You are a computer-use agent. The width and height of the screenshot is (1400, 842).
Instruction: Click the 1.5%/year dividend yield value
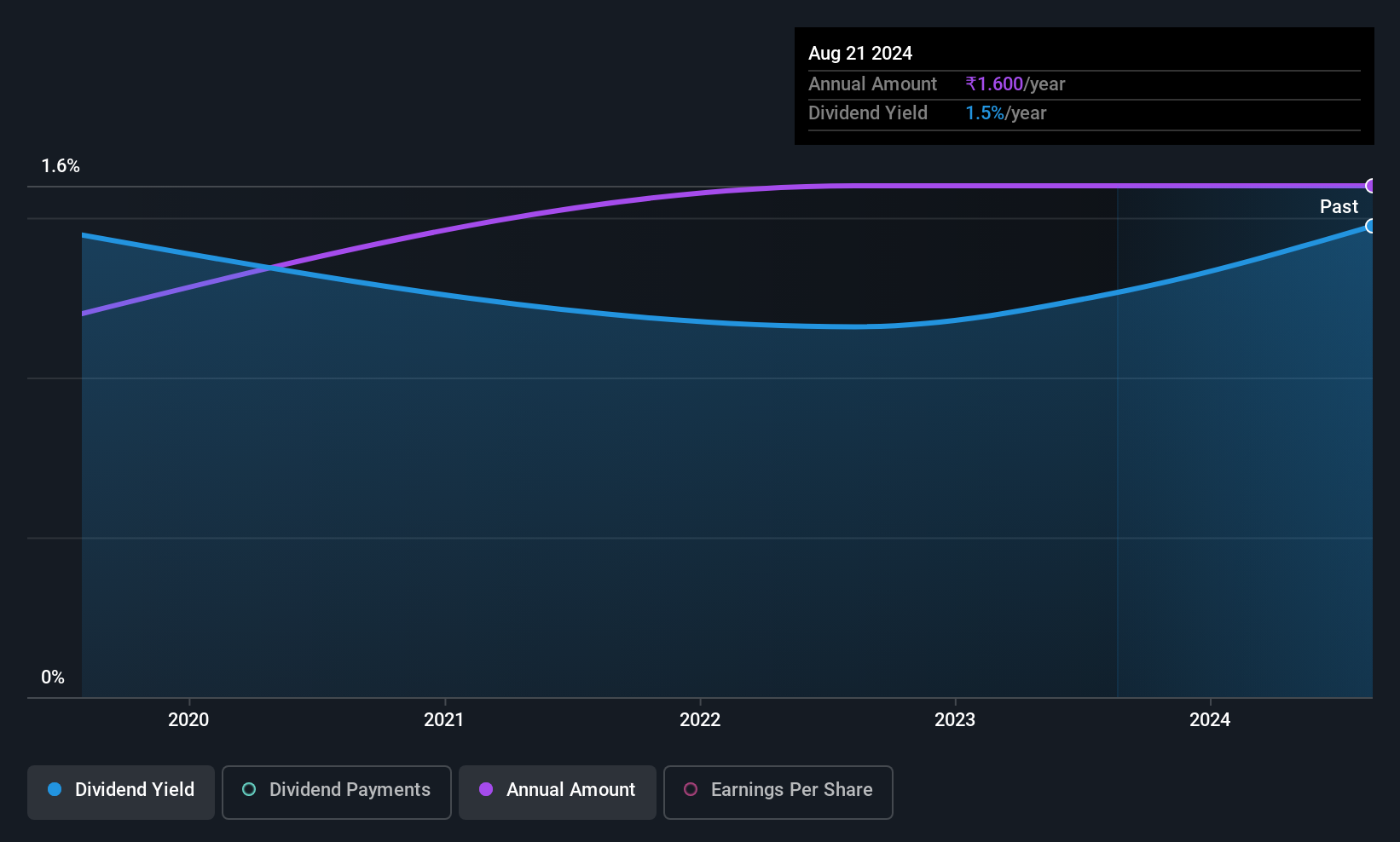pos(1006,112)
